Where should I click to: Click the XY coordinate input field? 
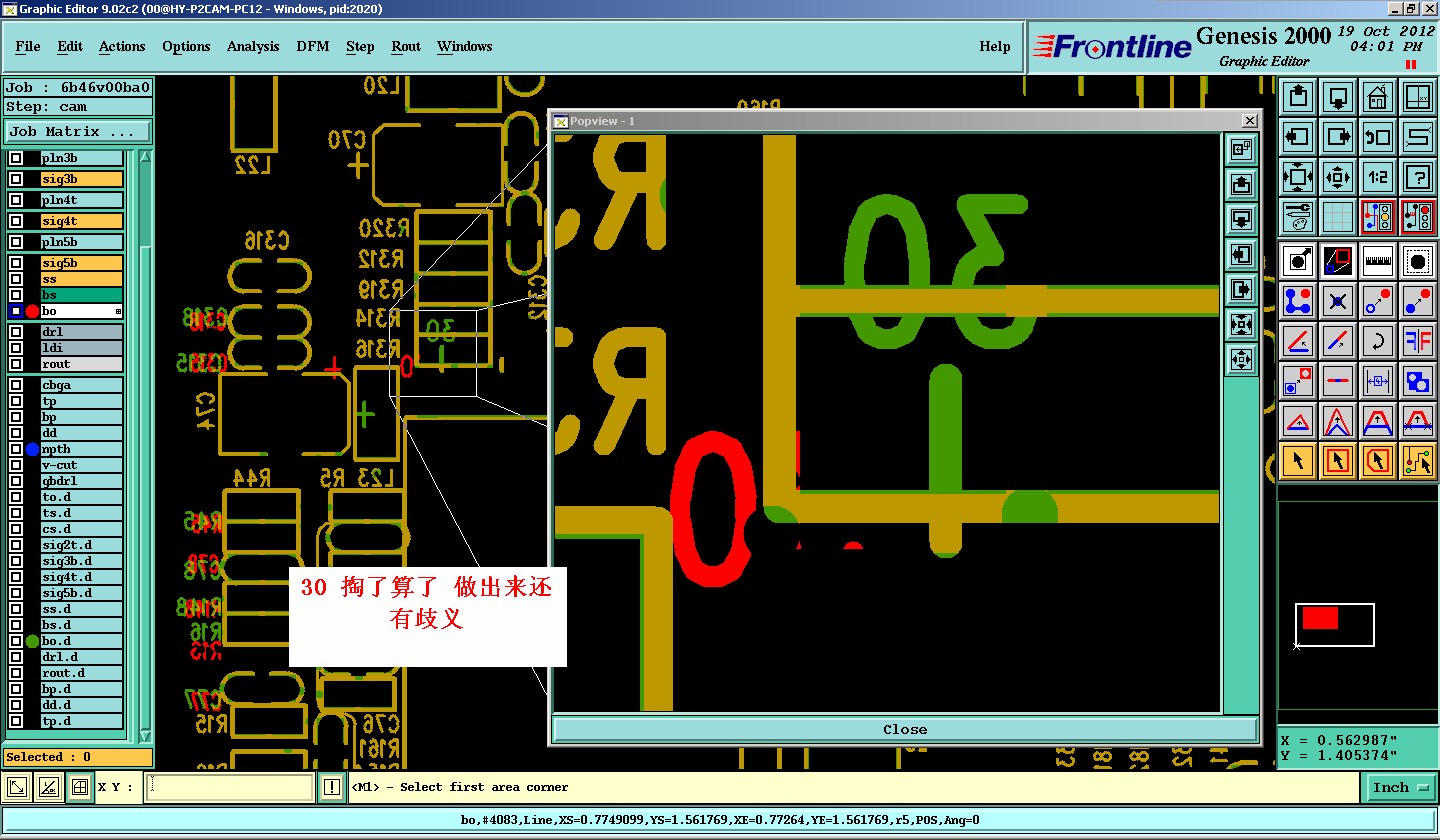pos(230,788)
